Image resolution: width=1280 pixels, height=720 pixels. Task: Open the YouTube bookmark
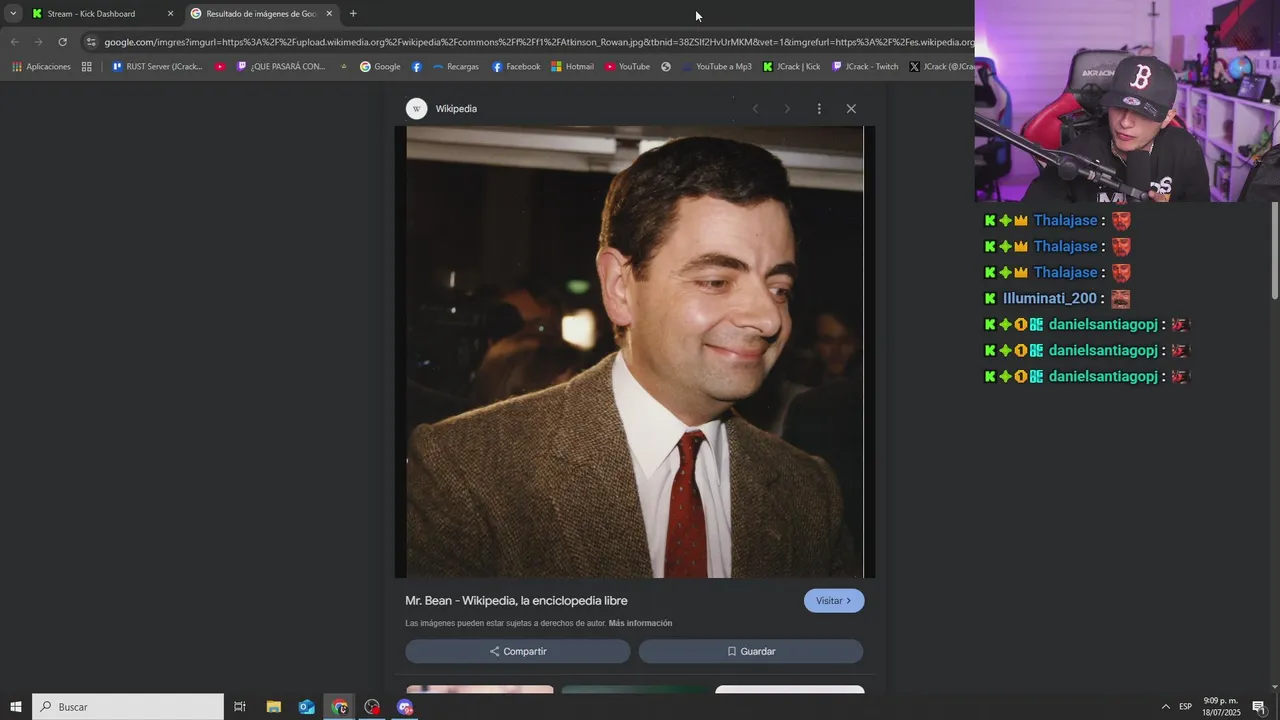coord(627,67)
